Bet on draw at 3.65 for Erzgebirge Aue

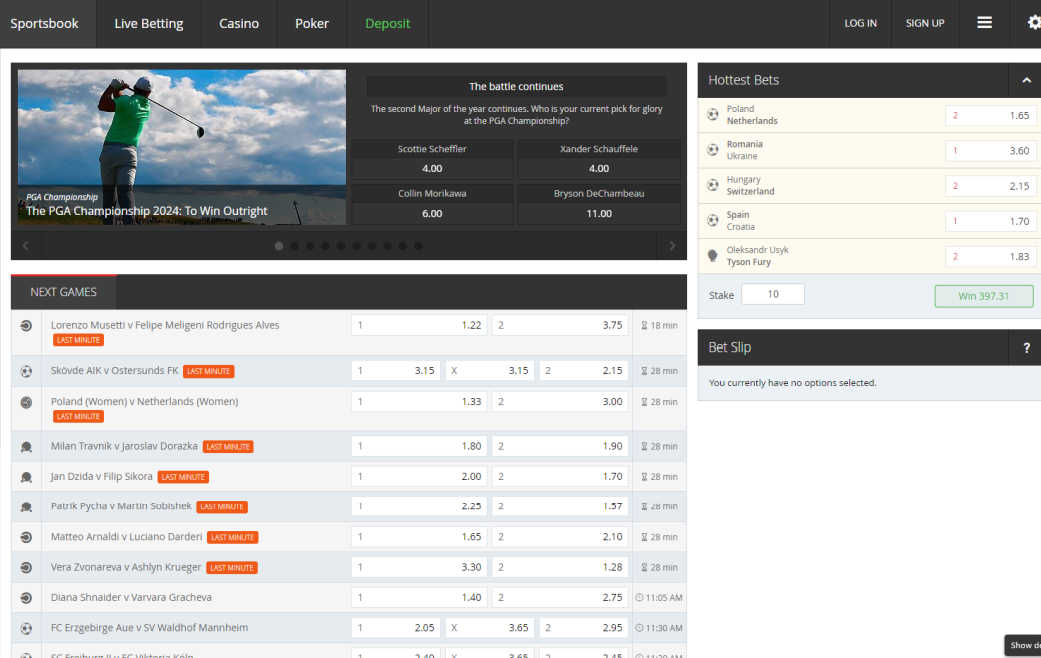coord(489,627)
